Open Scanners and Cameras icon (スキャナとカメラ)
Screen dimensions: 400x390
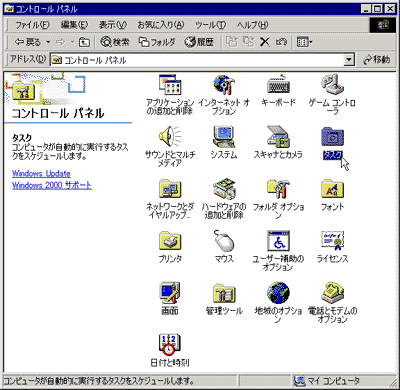tap(278, 137)
